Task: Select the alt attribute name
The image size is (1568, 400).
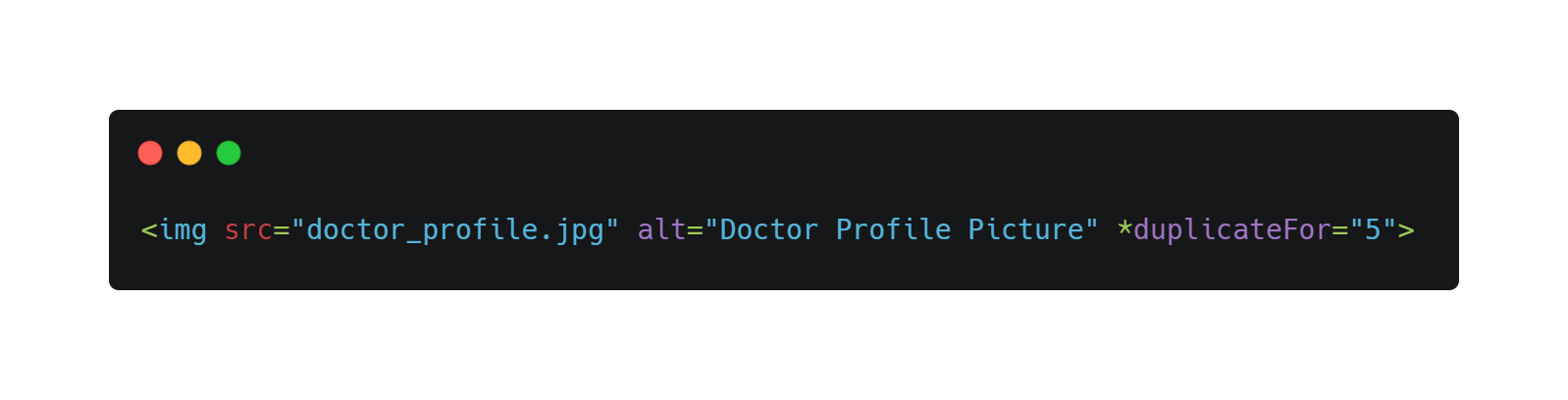Action: [662, 229]
